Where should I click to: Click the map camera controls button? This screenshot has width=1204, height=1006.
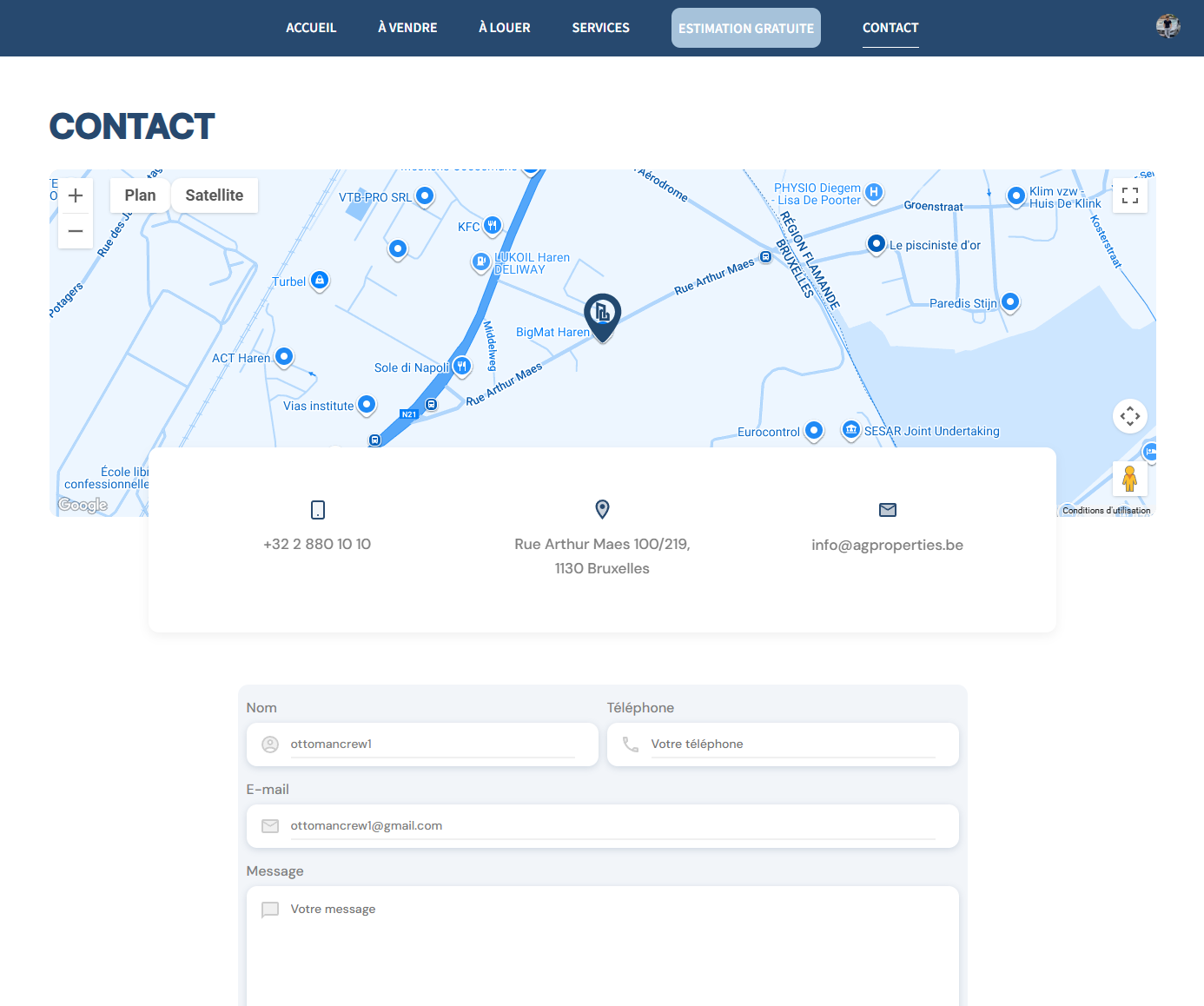click(1129, 416)
